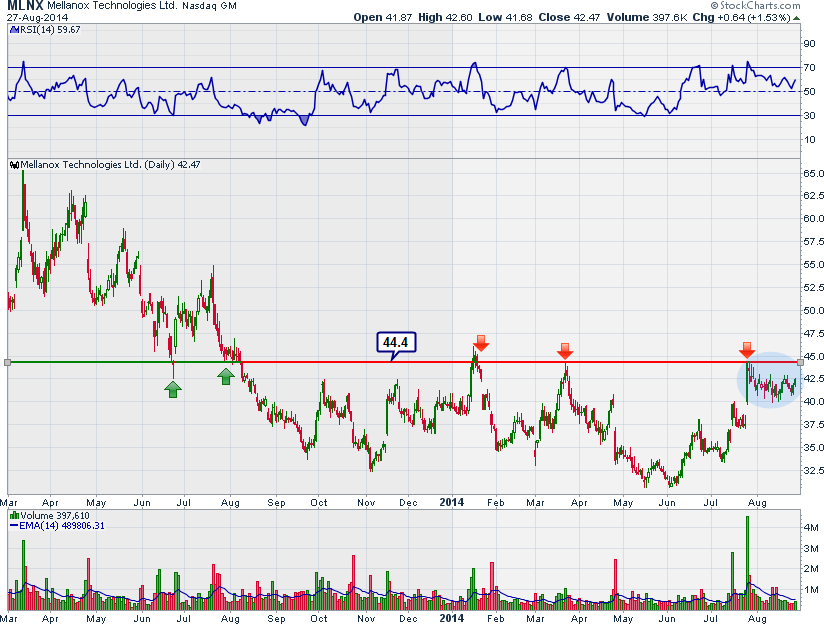Image resolution: width=824 pixels, height=624 pixels.
Task: Click the 4M volume axis label
Action: 811,528
